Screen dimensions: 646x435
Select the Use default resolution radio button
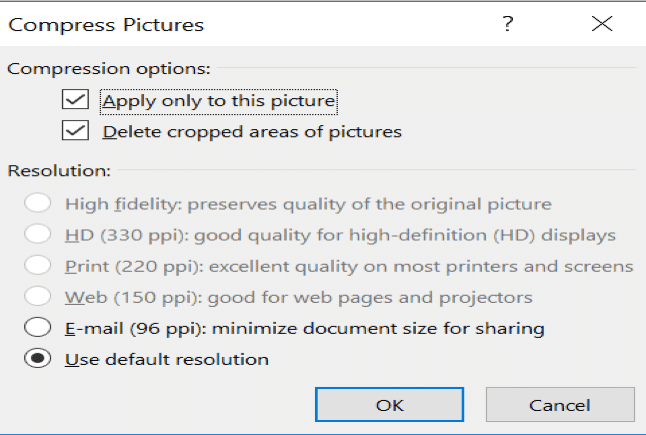[x=37, y=358]
